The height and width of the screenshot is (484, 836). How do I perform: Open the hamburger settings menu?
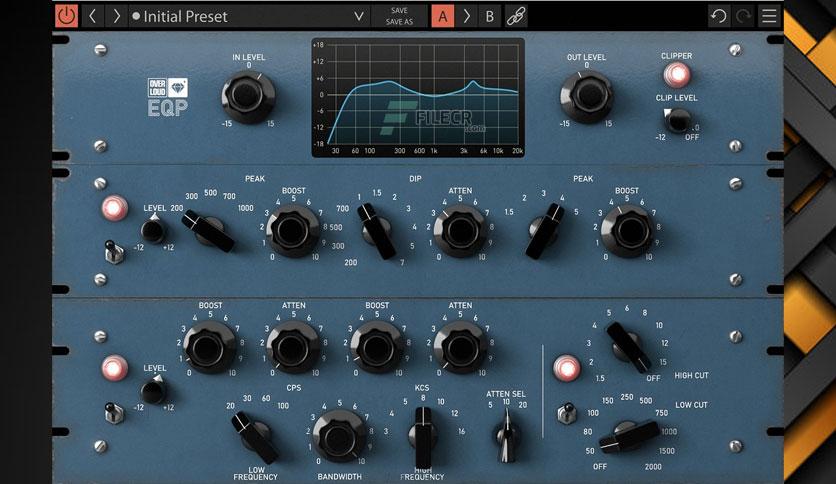[x=769, y=16]
